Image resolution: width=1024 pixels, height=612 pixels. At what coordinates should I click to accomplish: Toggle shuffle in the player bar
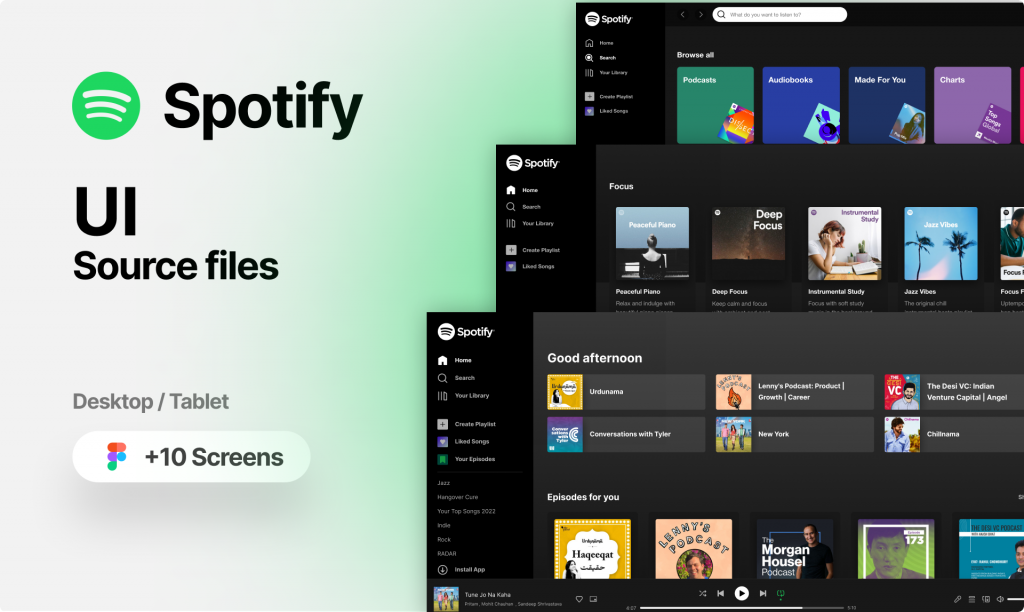pyautogui.click(x=702, y=593)
